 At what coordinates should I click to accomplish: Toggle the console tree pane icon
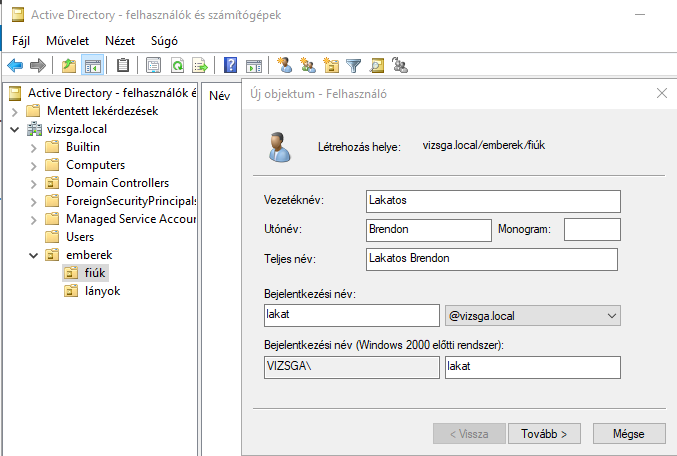92,66
